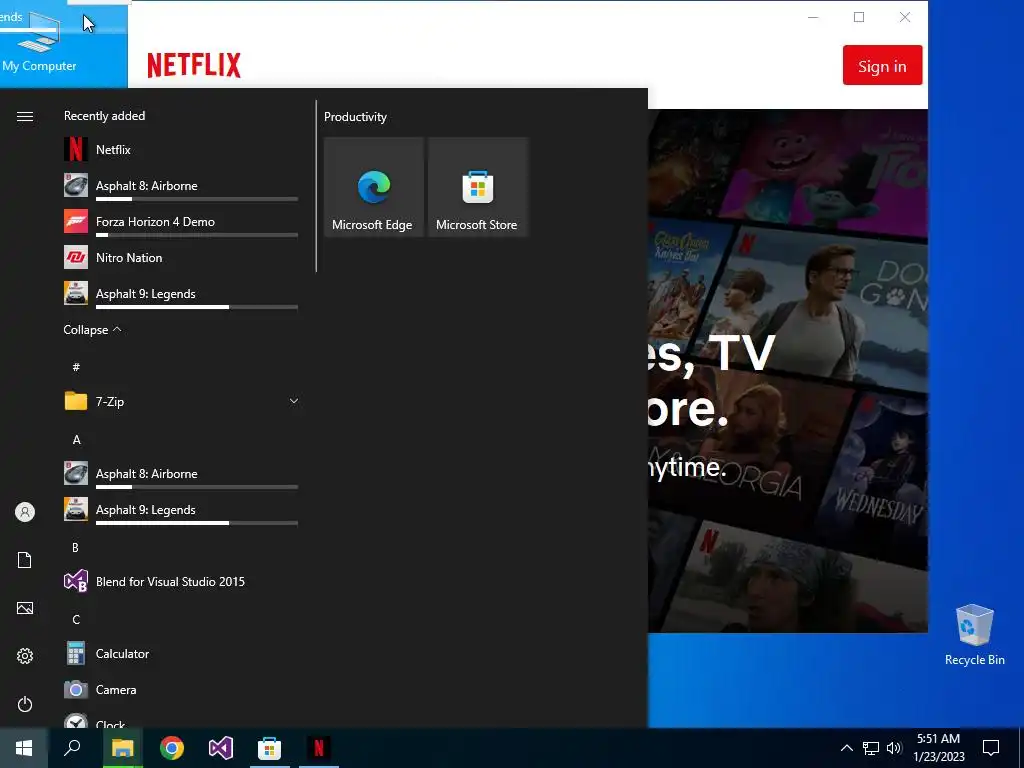Screen dimensions: 1024x768
Task: Click the Power icon in Start sidebar
Action: point(25,704)
